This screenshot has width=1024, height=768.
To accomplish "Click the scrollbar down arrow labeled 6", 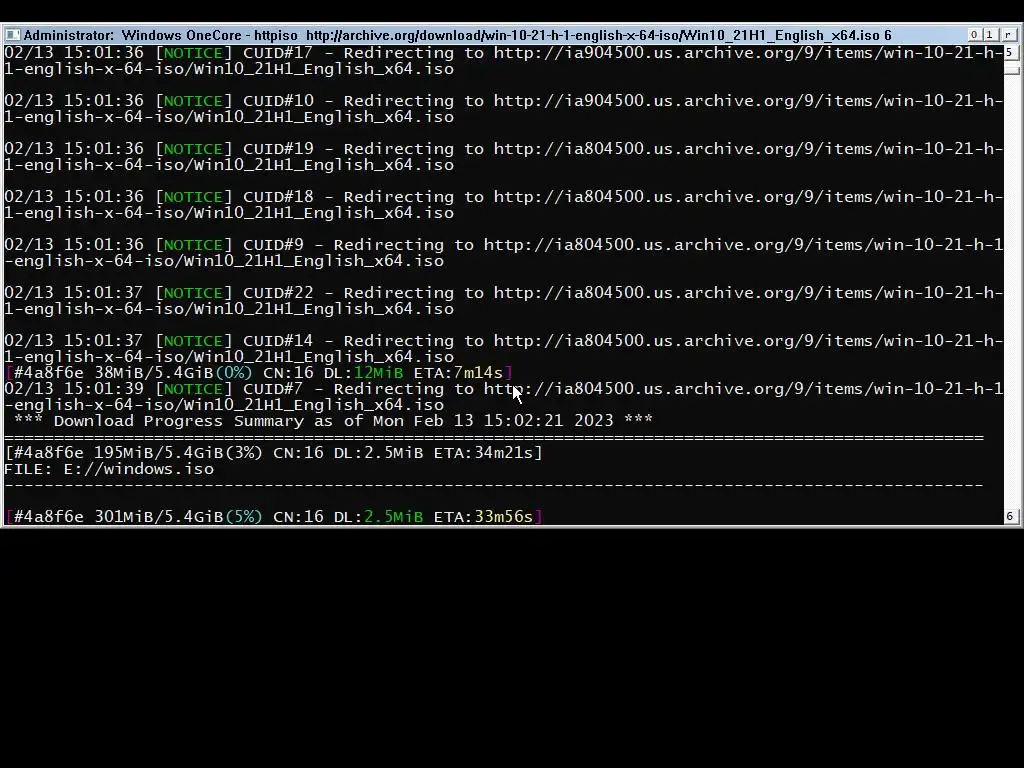I will [1010, 517].
